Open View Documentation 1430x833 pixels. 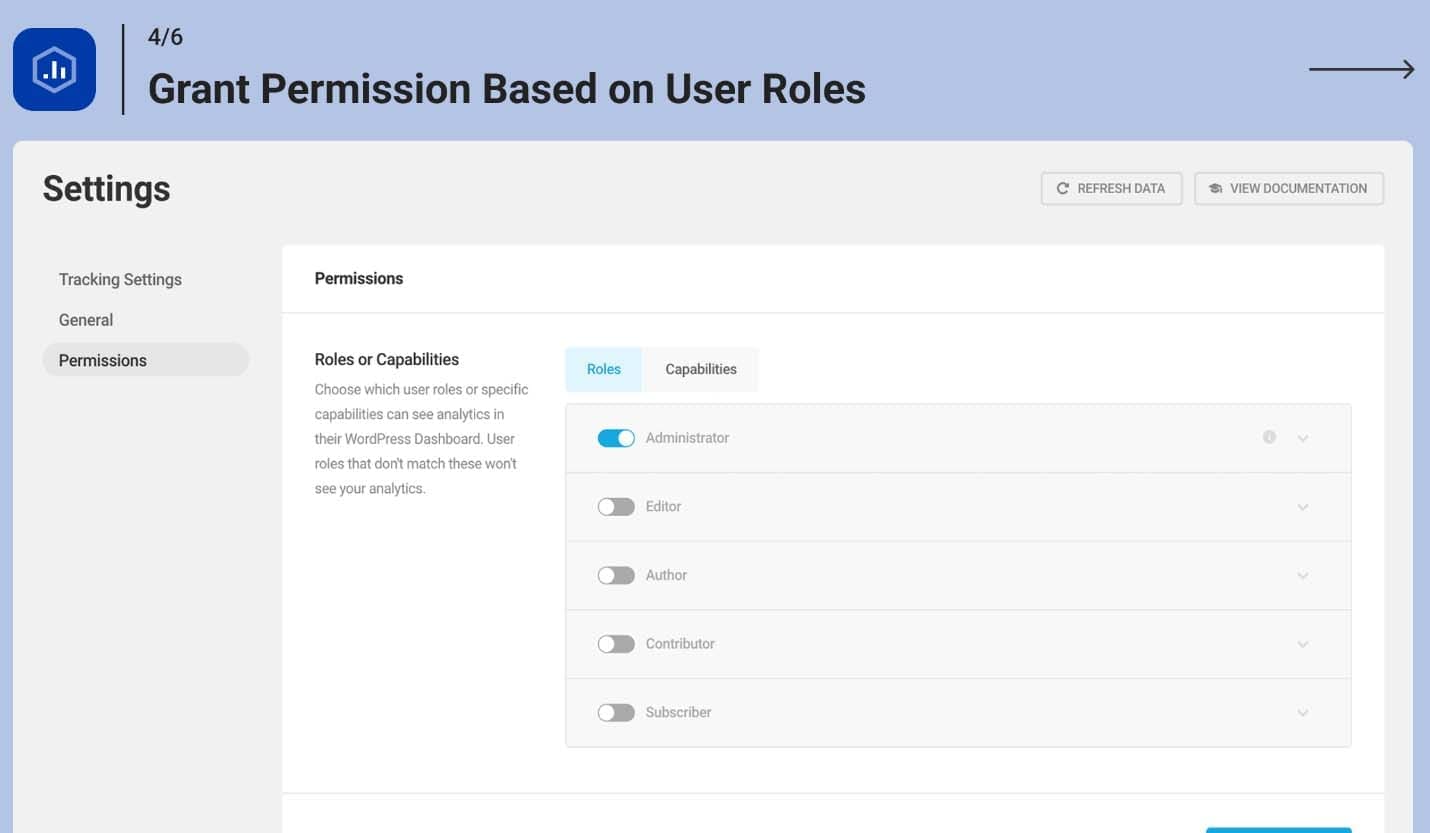pyautogui.click(x=1288, y=188)
